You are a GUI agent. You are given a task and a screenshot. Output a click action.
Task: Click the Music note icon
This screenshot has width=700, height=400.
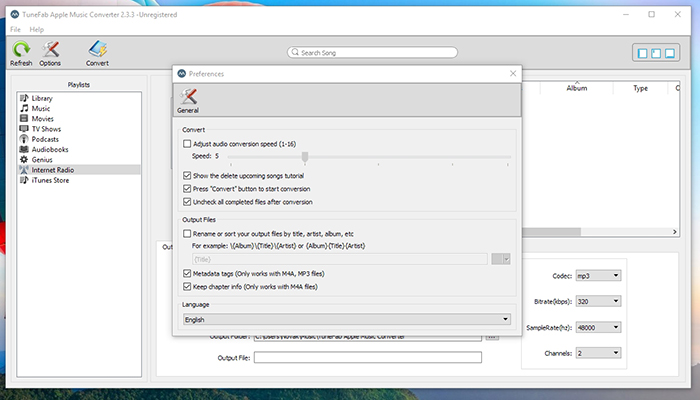pyautogui.click(x=24, y=108)
